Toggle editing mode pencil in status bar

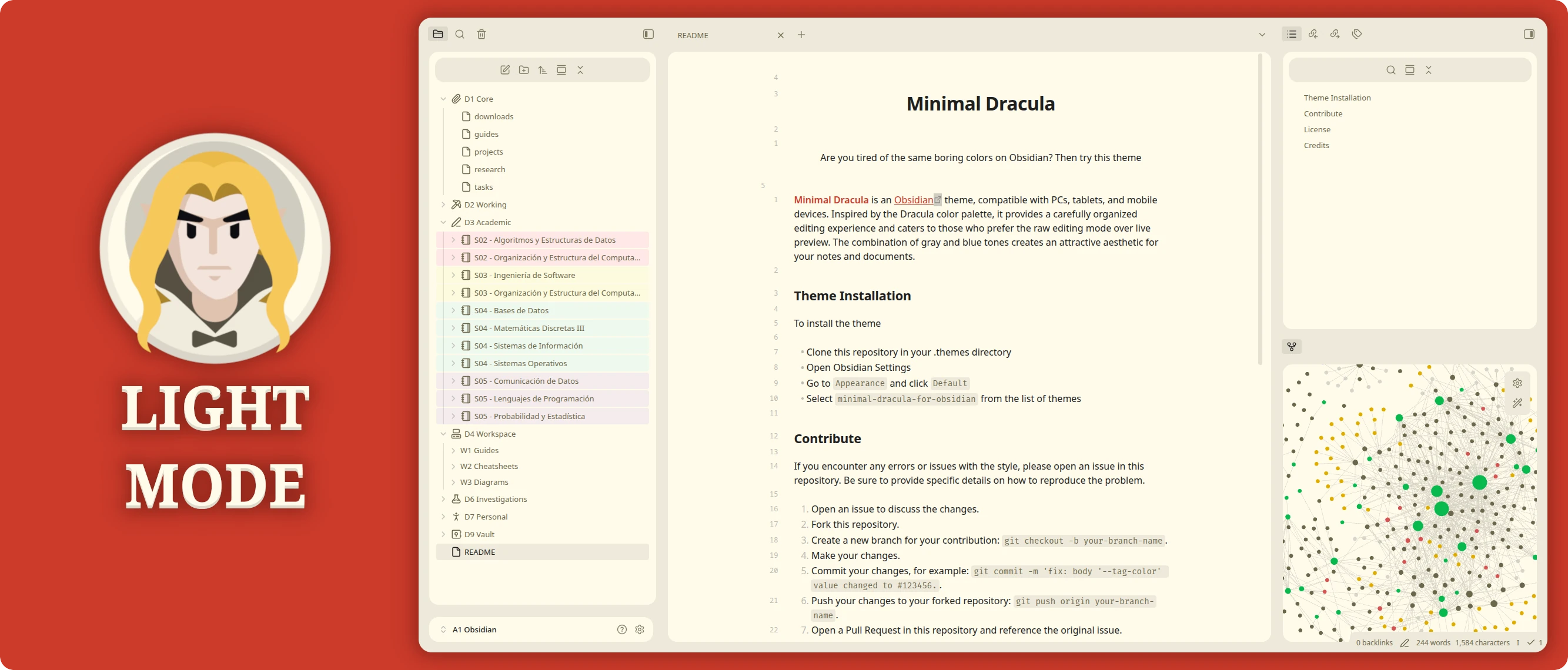click(x=1404, y=642)
